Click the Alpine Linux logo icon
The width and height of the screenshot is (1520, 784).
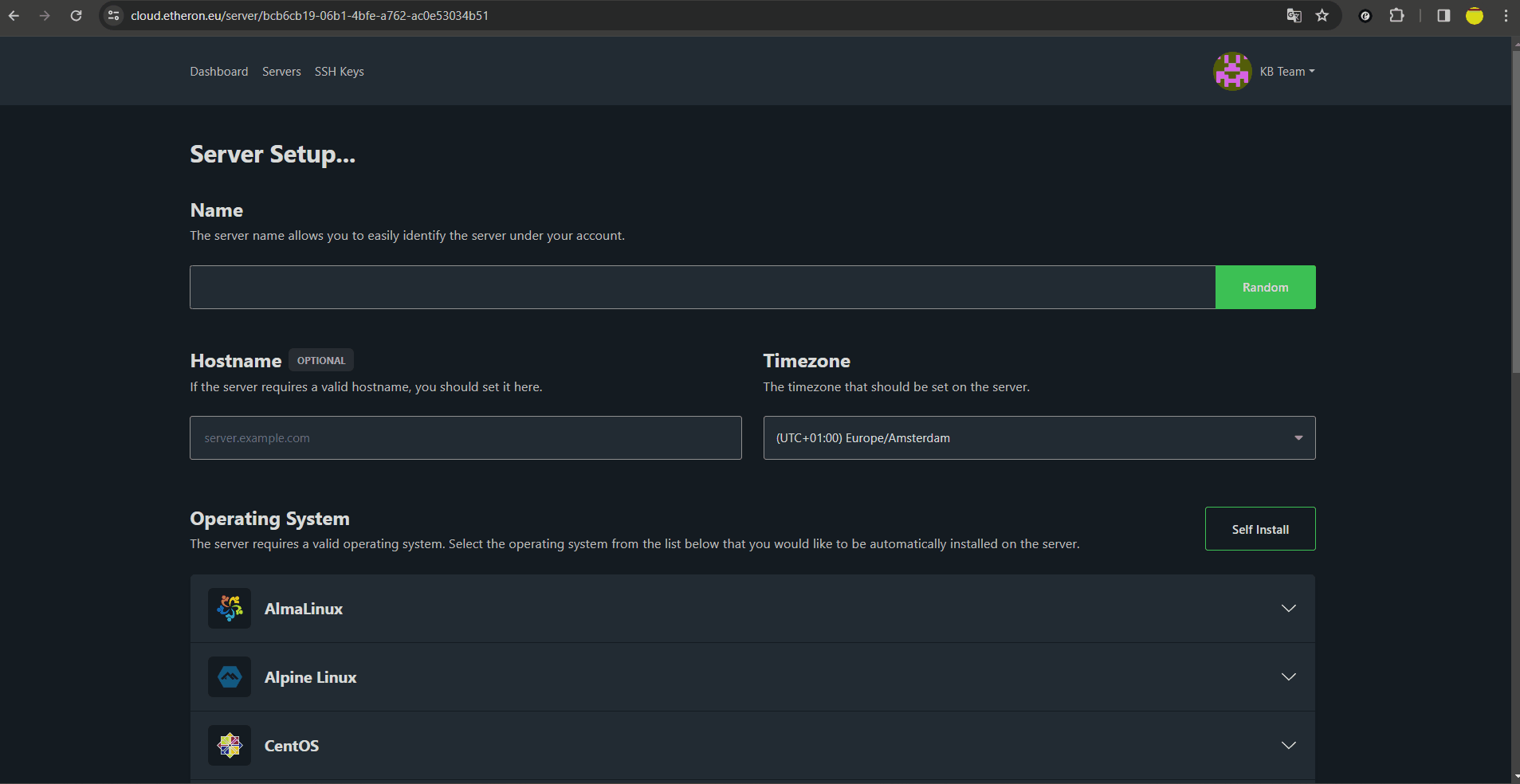(230, 677)
